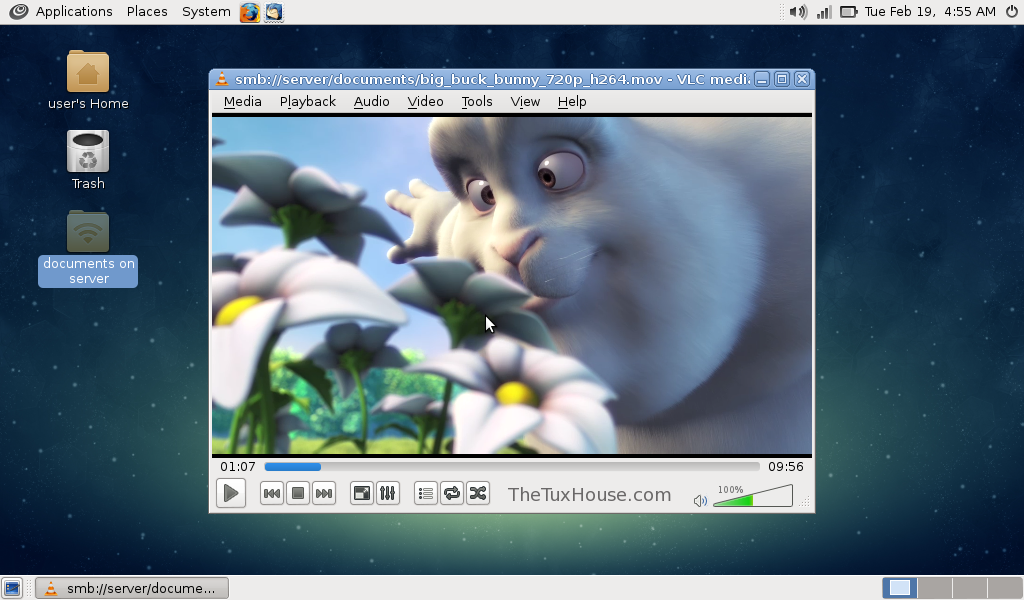The height and width of the screenshot is (600, 1024).
Task: Minimize the VLC window
Action: pos(762,79)
